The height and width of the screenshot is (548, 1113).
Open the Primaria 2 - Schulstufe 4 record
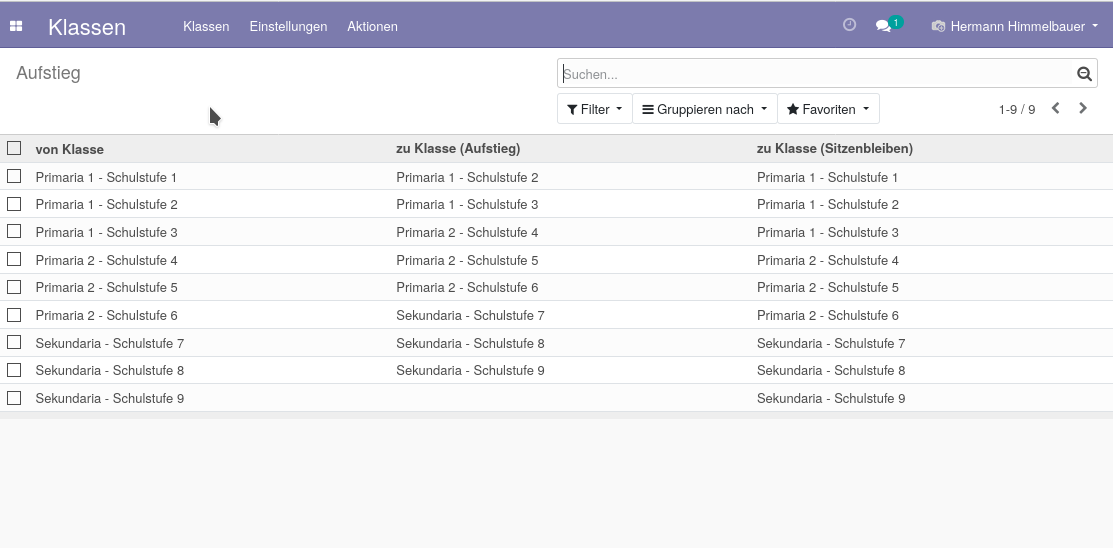pos(106,260)
